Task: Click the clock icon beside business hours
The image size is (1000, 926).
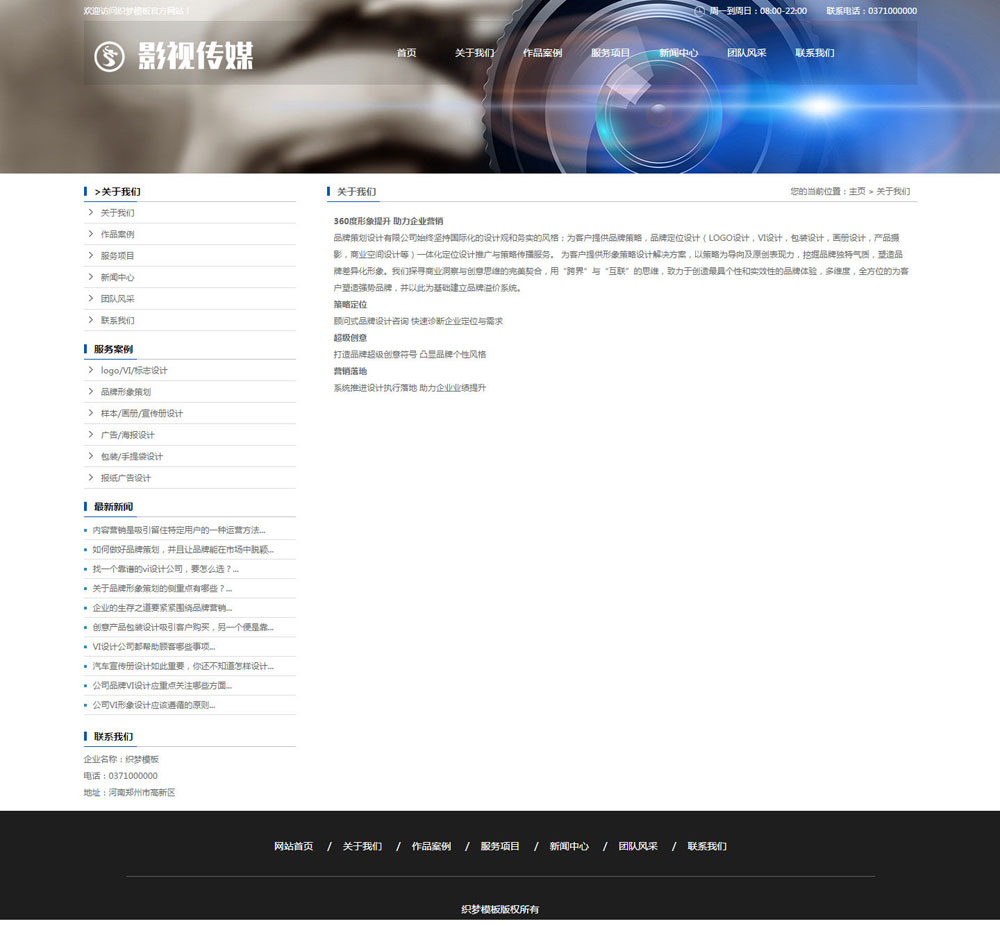Action: [x=699, y=11]
